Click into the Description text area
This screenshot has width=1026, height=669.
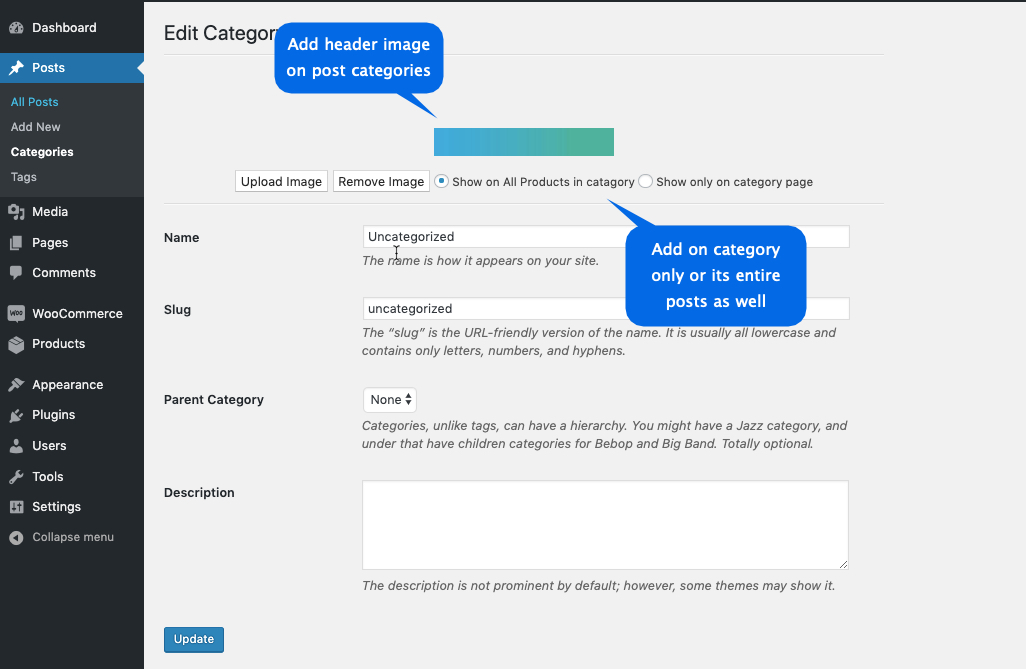[x=605, y=525]
